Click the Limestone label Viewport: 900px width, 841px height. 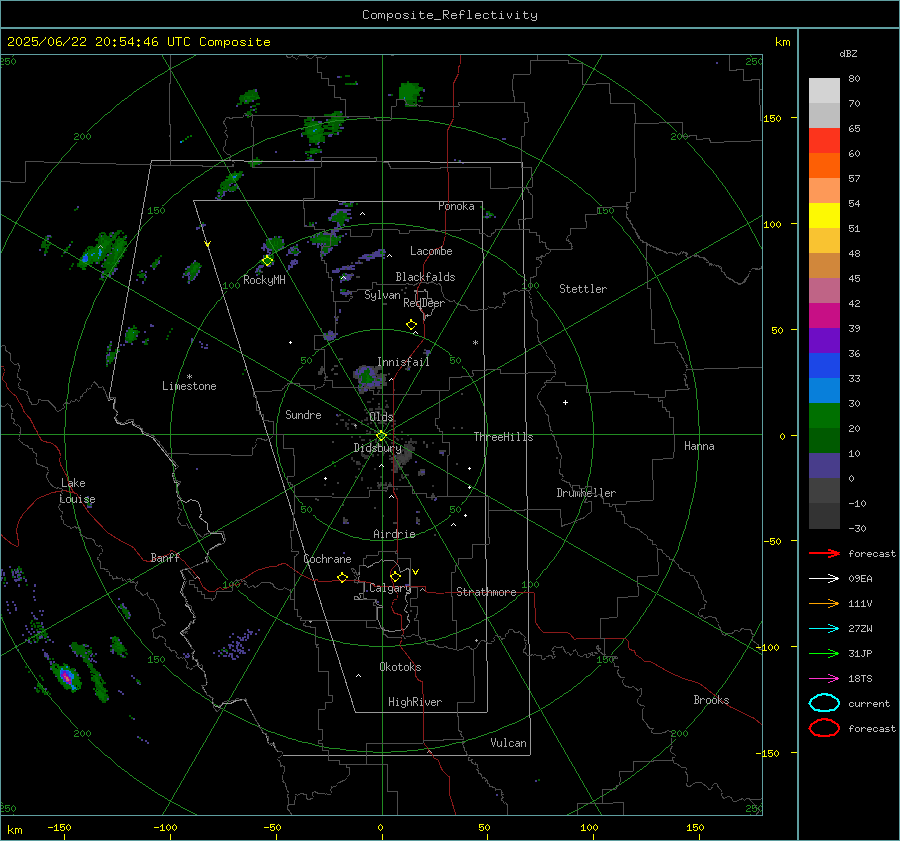pos(189,386)
